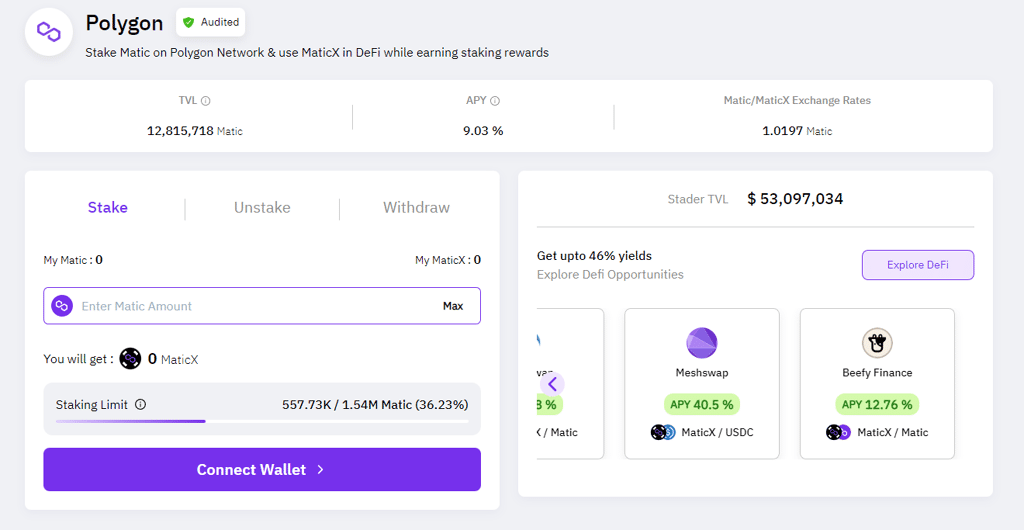The width and height of the screenshot is (1024, 530).
Task: Click the green Audited shield icon
Action: click(189, 22)
